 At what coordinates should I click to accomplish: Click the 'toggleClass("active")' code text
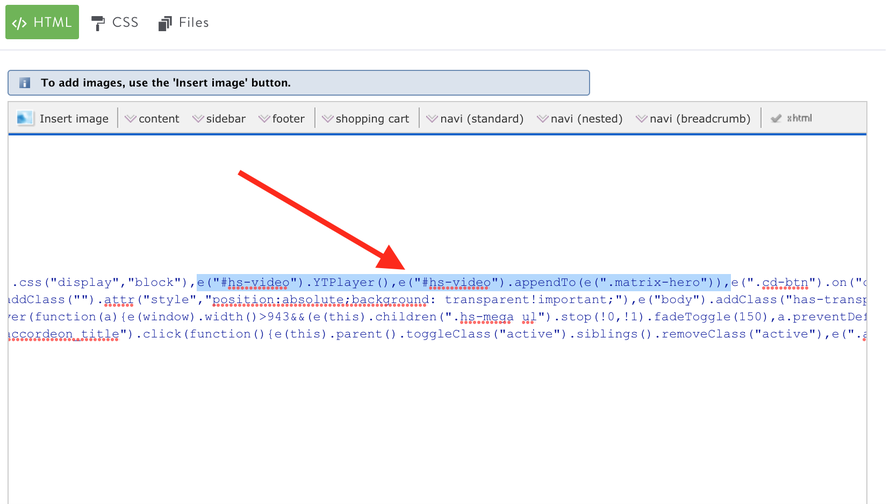486,334
